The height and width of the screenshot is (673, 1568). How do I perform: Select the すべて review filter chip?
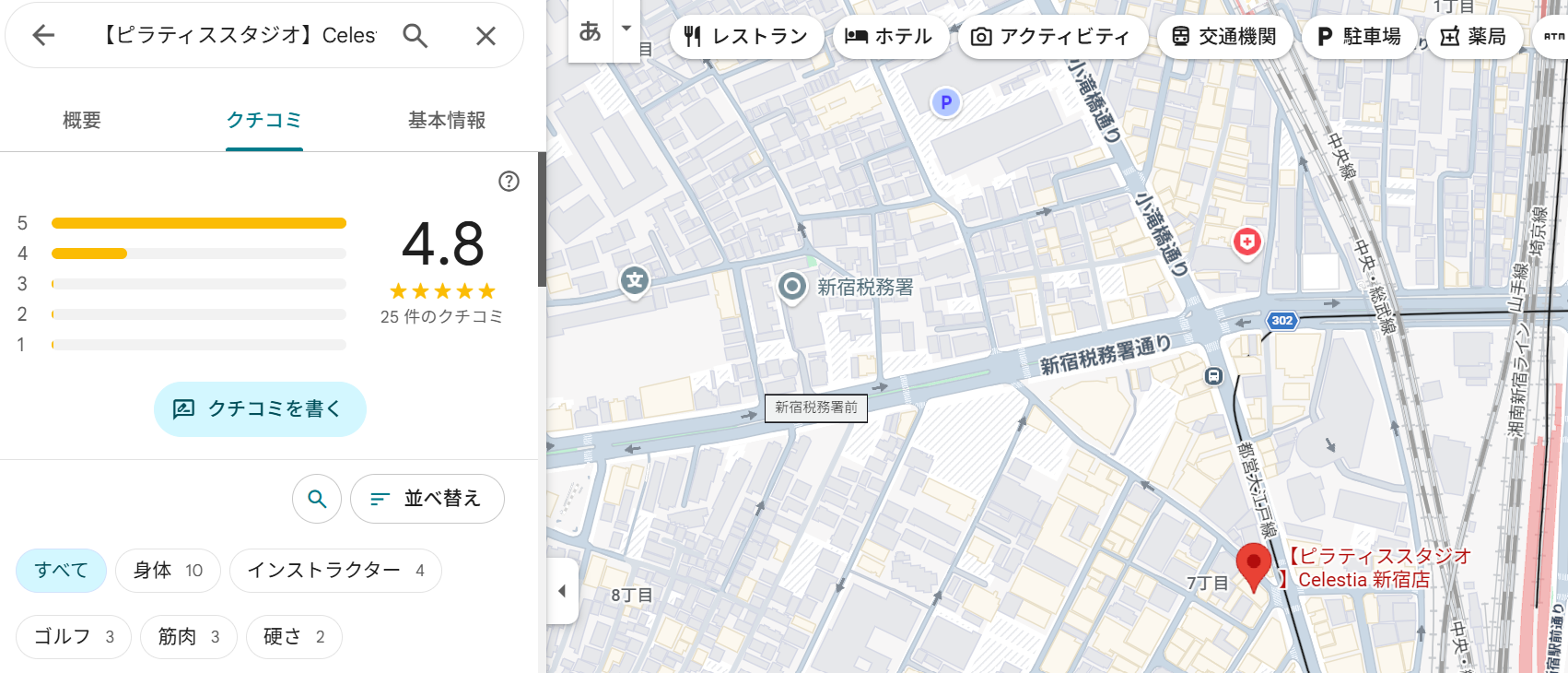[61, 571]
